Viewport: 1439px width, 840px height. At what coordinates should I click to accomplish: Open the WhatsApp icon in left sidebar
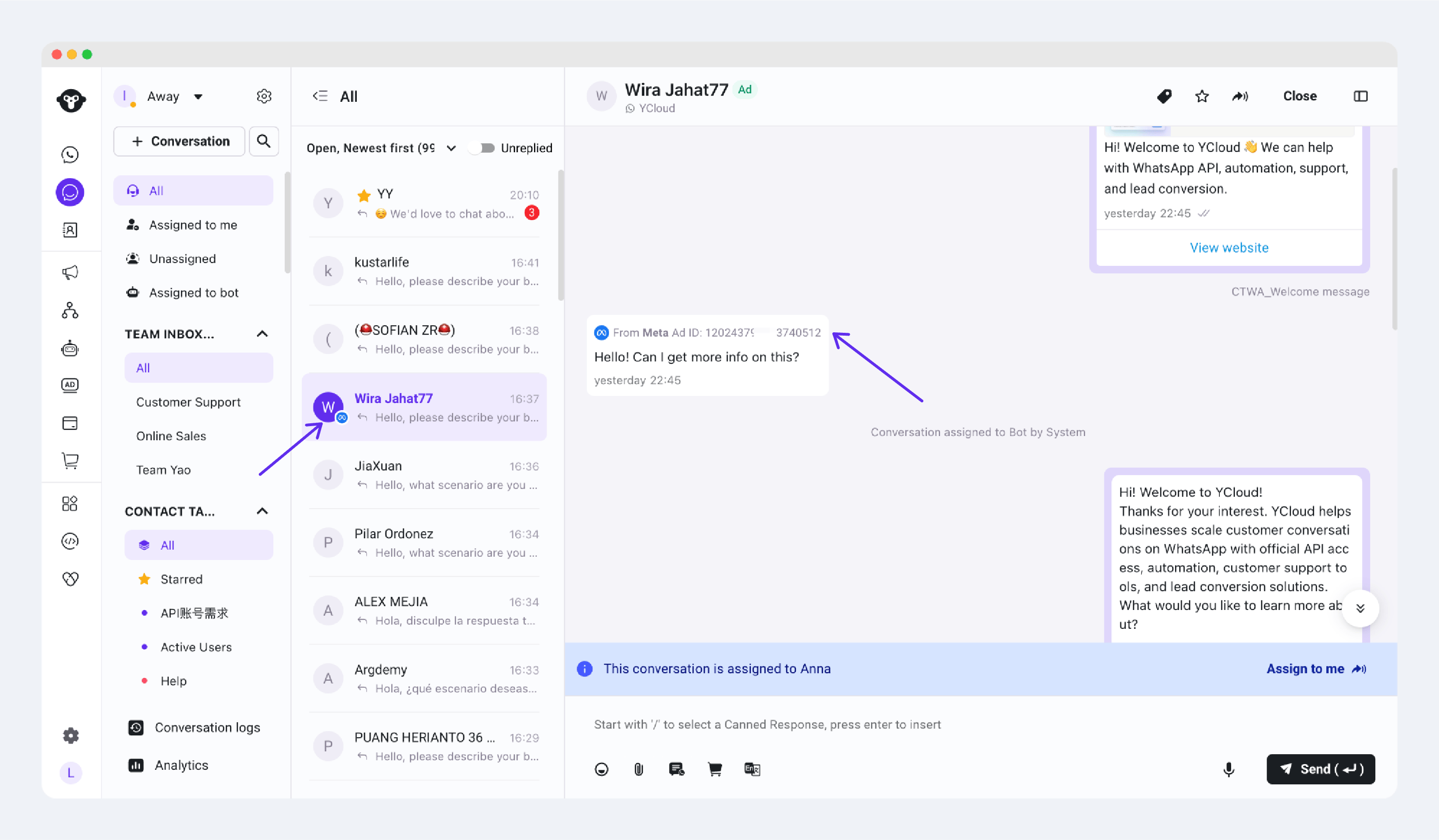[x=70, y=155]
